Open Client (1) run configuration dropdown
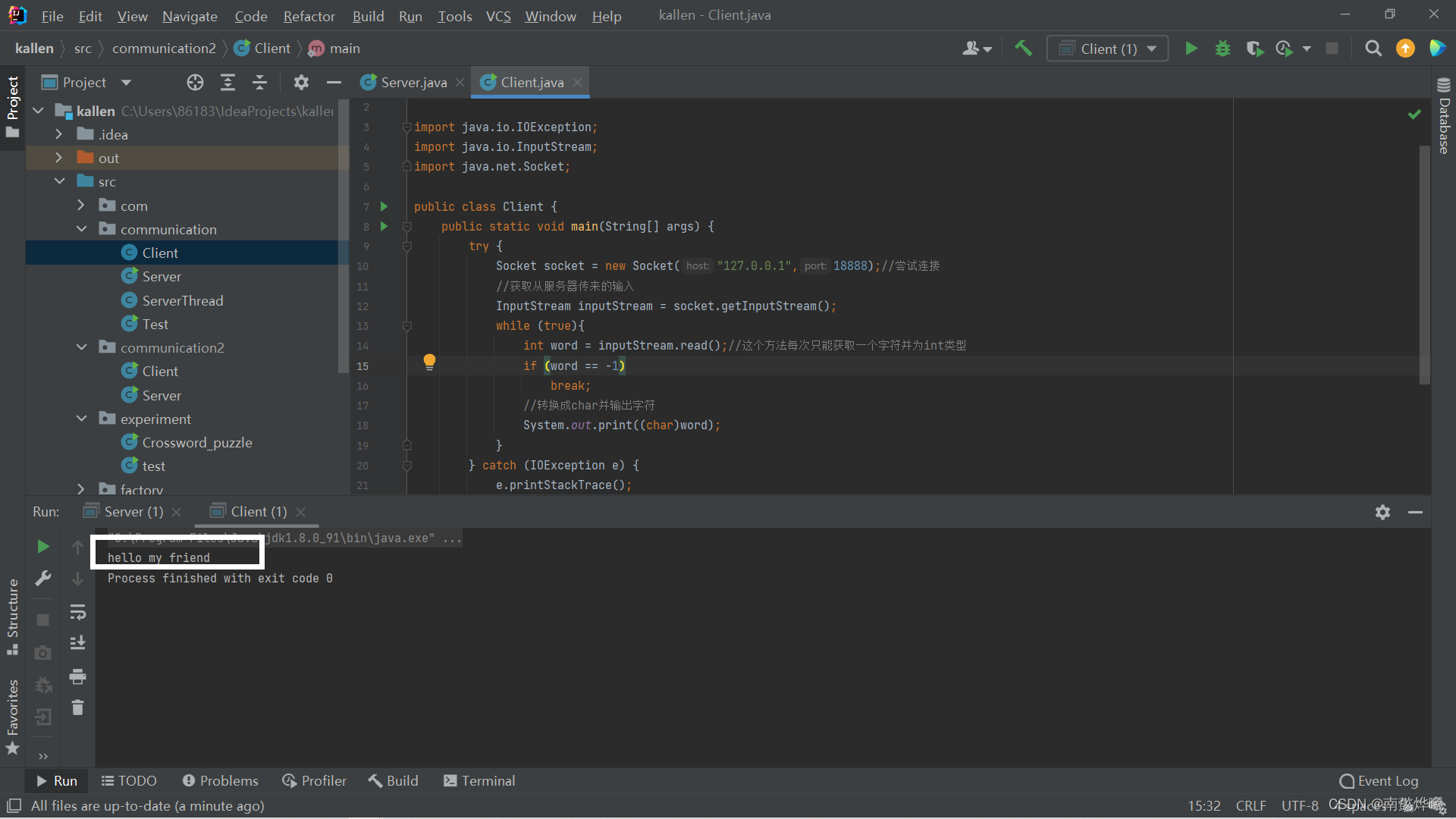 click(x=1107, y=49)
